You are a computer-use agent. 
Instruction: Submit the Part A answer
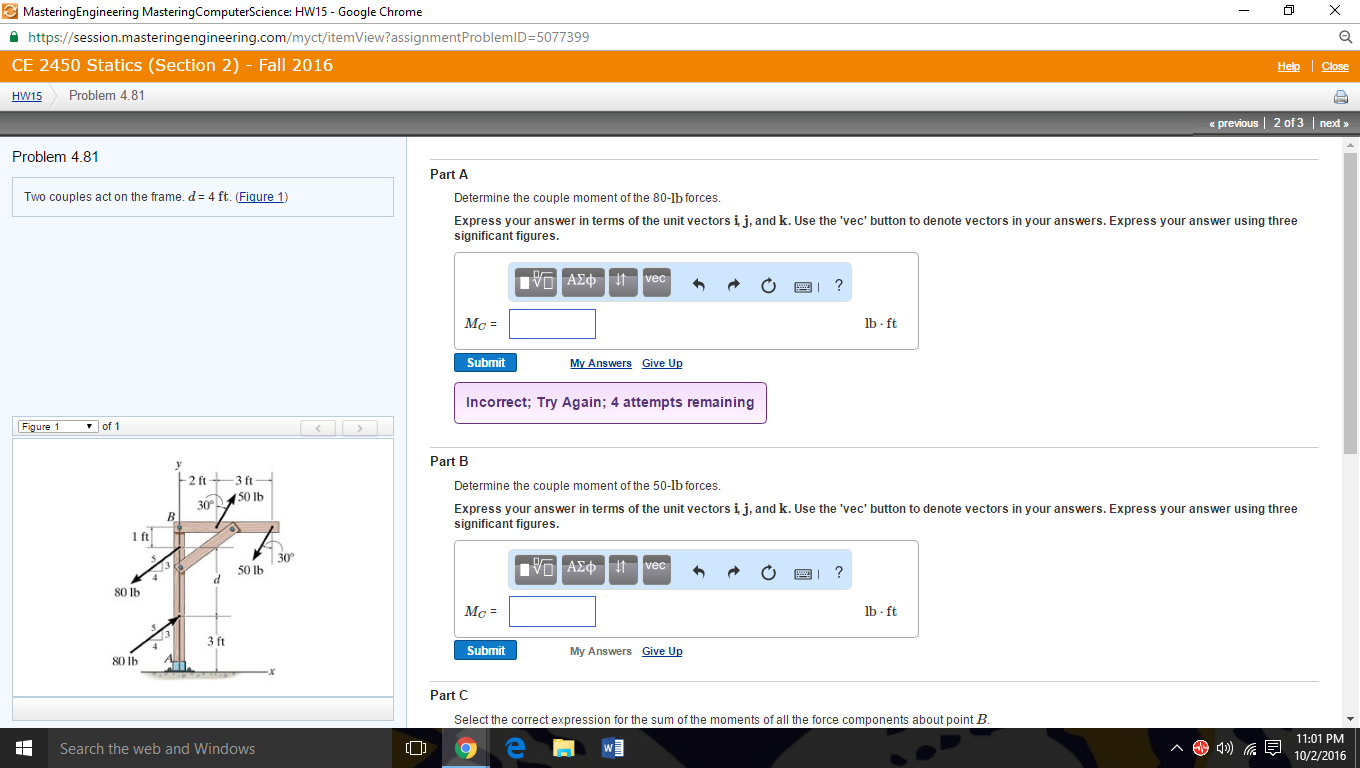coord(485,362)
